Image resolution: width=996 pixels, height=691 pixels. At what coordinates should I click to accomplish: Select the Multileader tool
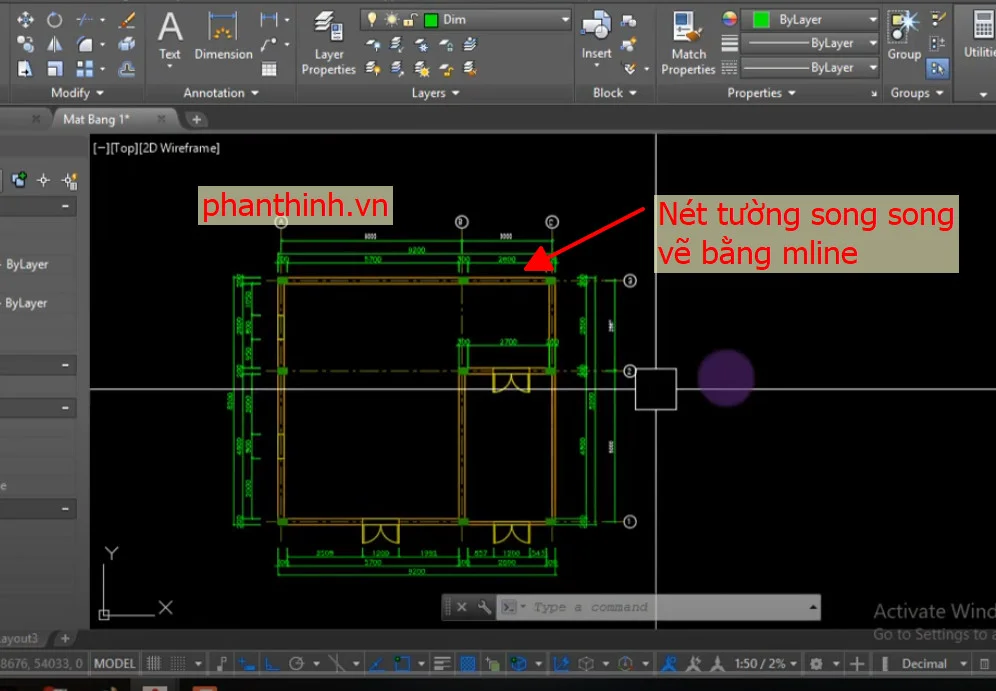point(269,44)
